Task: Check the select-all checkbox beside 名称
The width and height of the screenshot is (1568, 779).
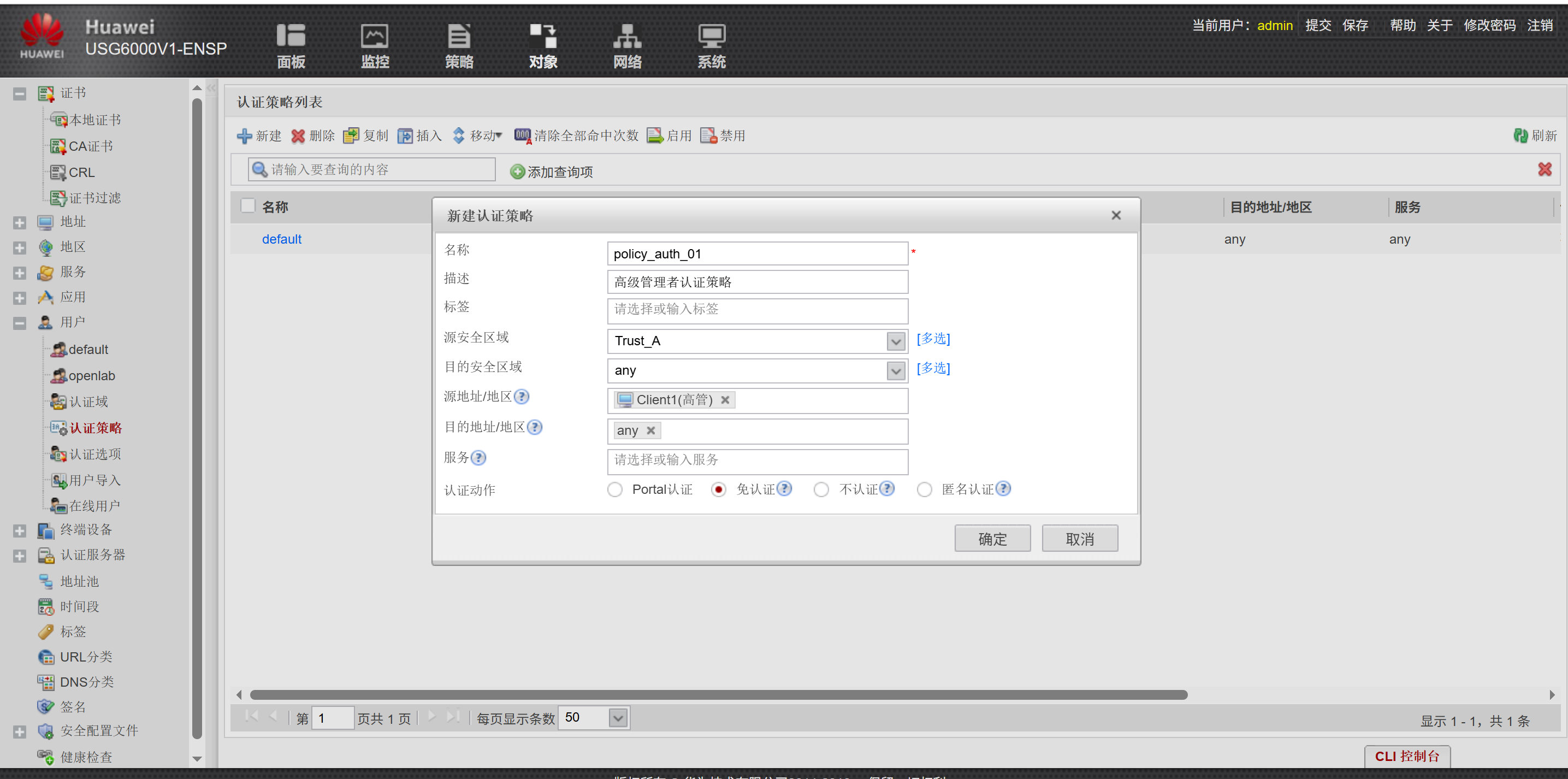Action: pos(248,206)
